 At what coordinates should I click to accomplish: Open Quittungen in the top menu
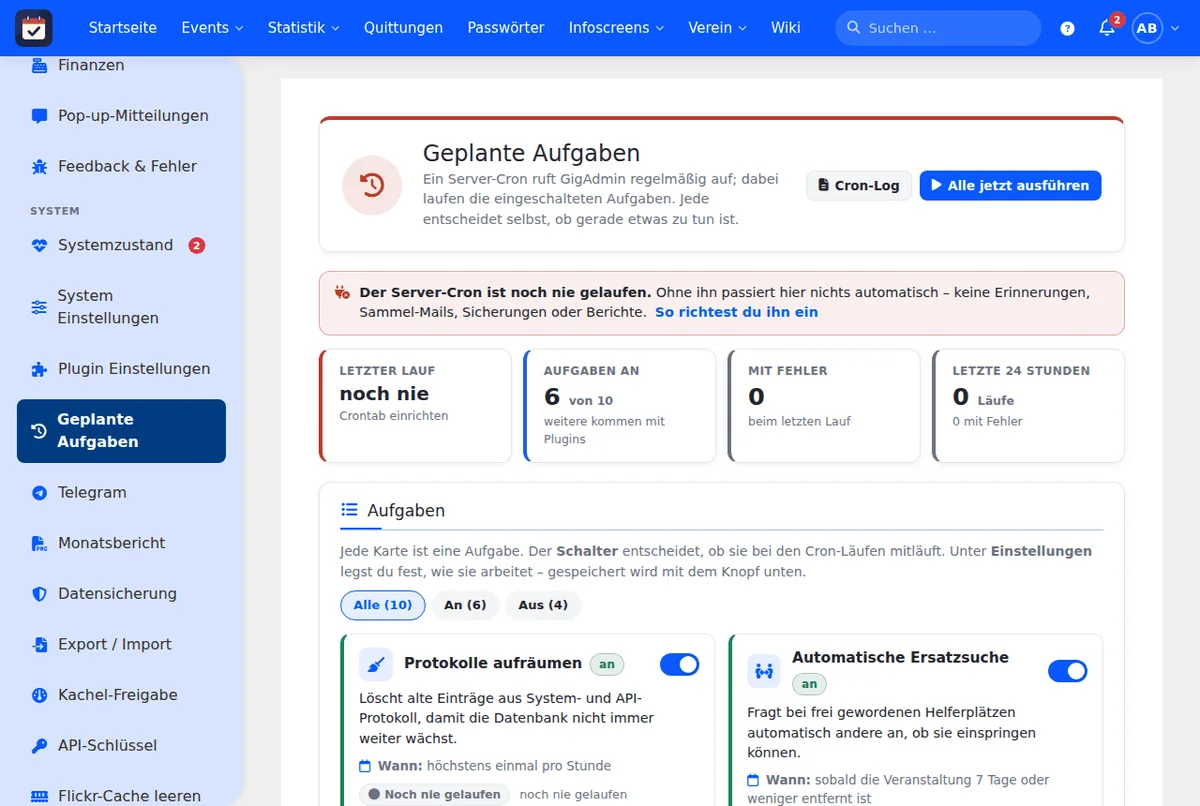tap(403, 28)
